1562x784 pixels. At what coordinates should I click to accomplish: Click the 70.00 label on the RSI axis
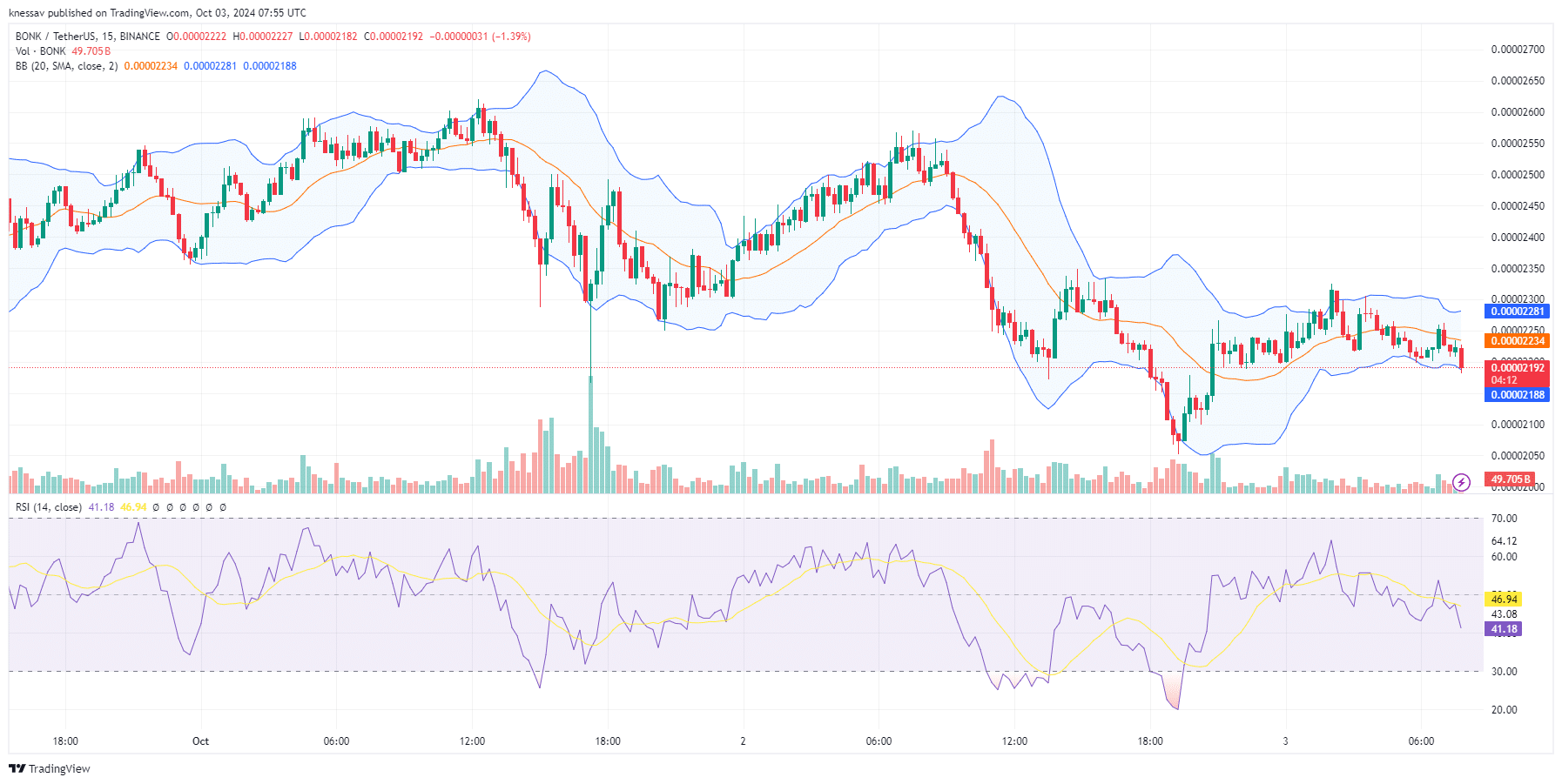[x=1504, y=519]
